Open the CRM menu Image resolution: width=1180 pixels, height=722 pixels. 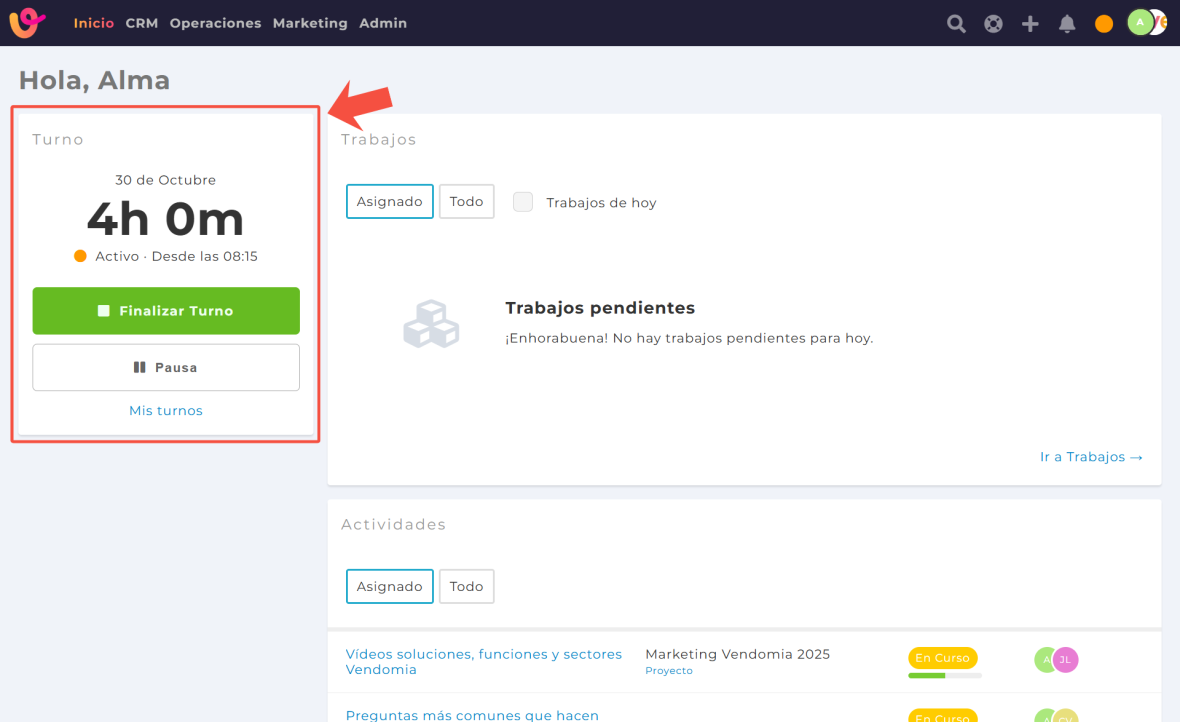tap(142, 23)
